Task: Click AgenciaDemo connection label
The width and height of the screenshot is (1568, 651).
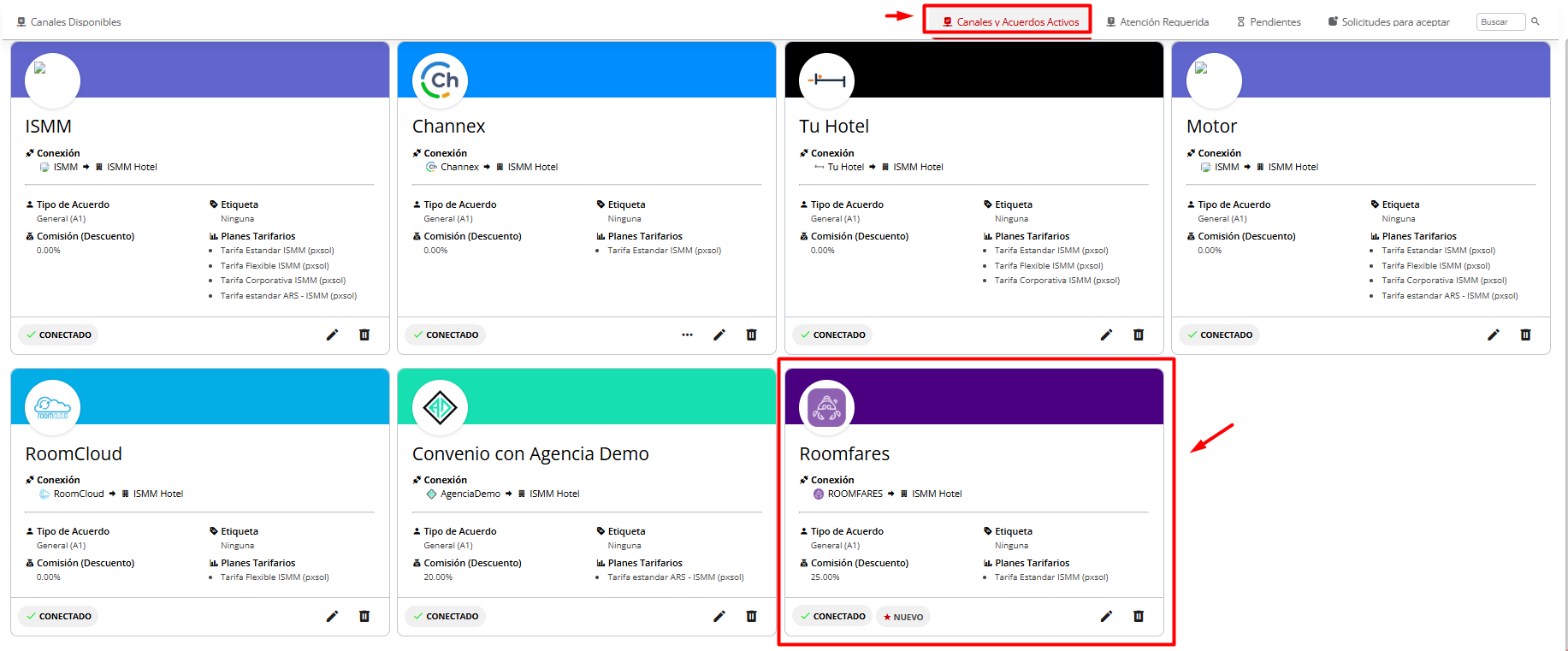Action: 470,494
